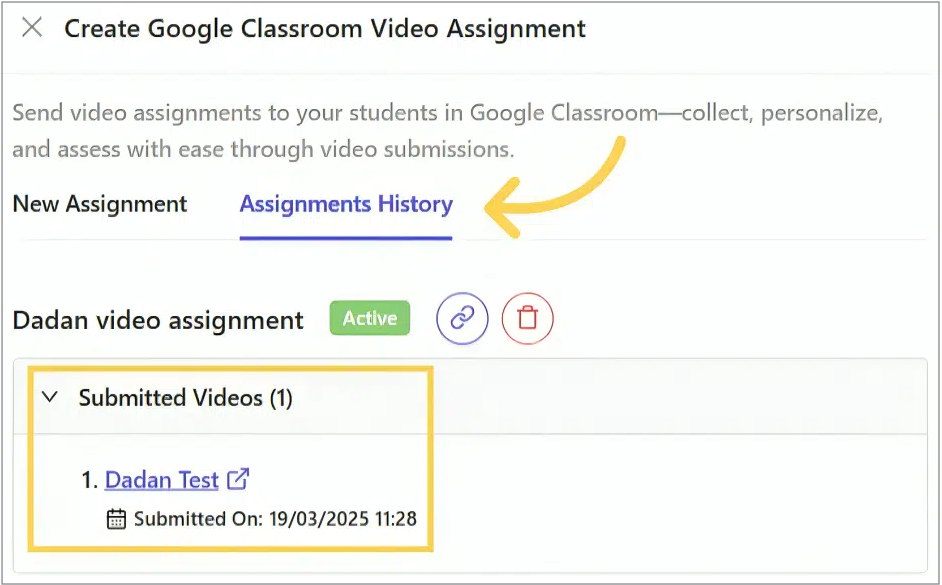942x585 pixels.
Task: Delete the Dadan video assignment via trash icon
Action: pyautogui.click(x=527, y=318)
